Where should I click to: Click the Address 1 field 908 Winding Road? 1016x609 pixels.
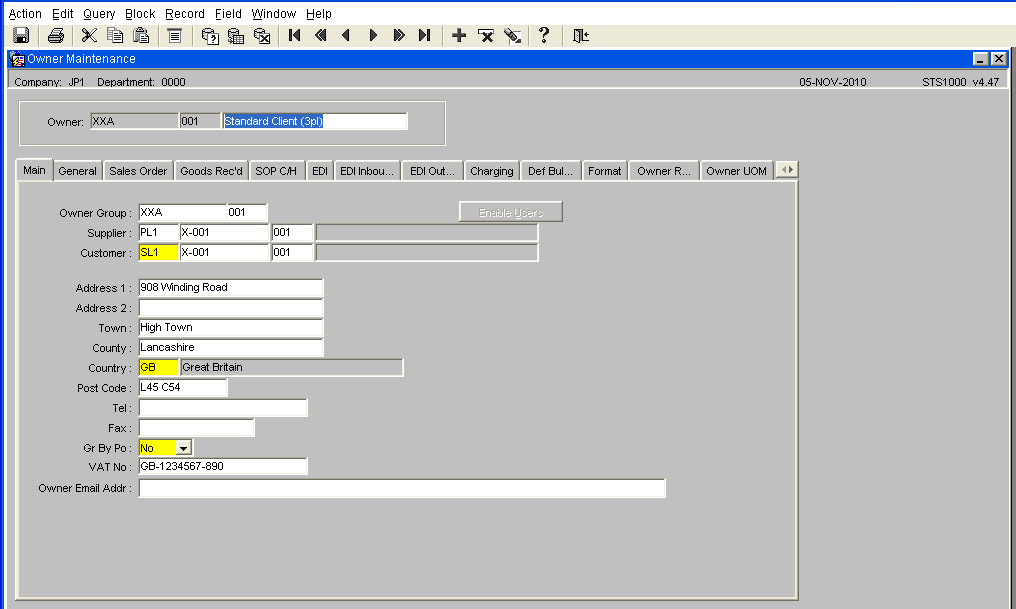coord(231,287)
